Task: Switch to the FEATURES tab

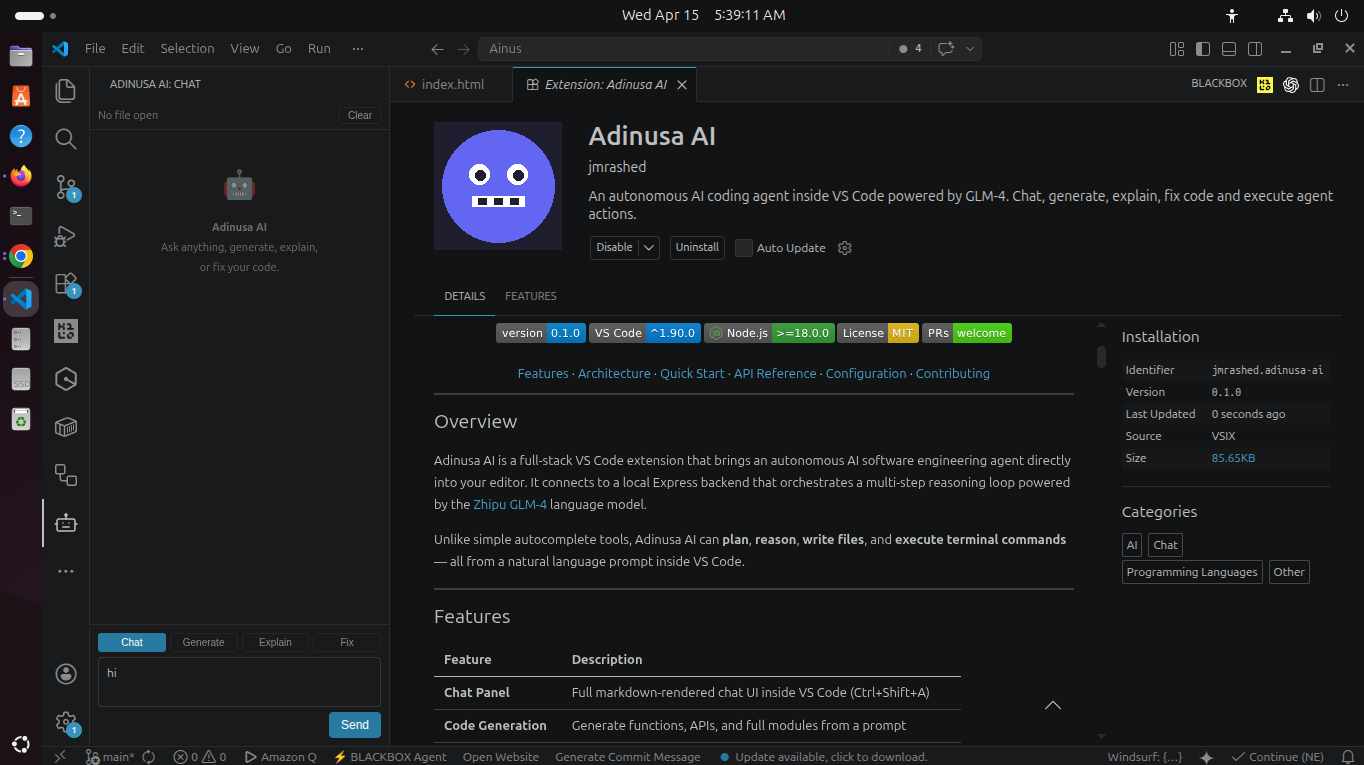Action: (x=531, y=296)
